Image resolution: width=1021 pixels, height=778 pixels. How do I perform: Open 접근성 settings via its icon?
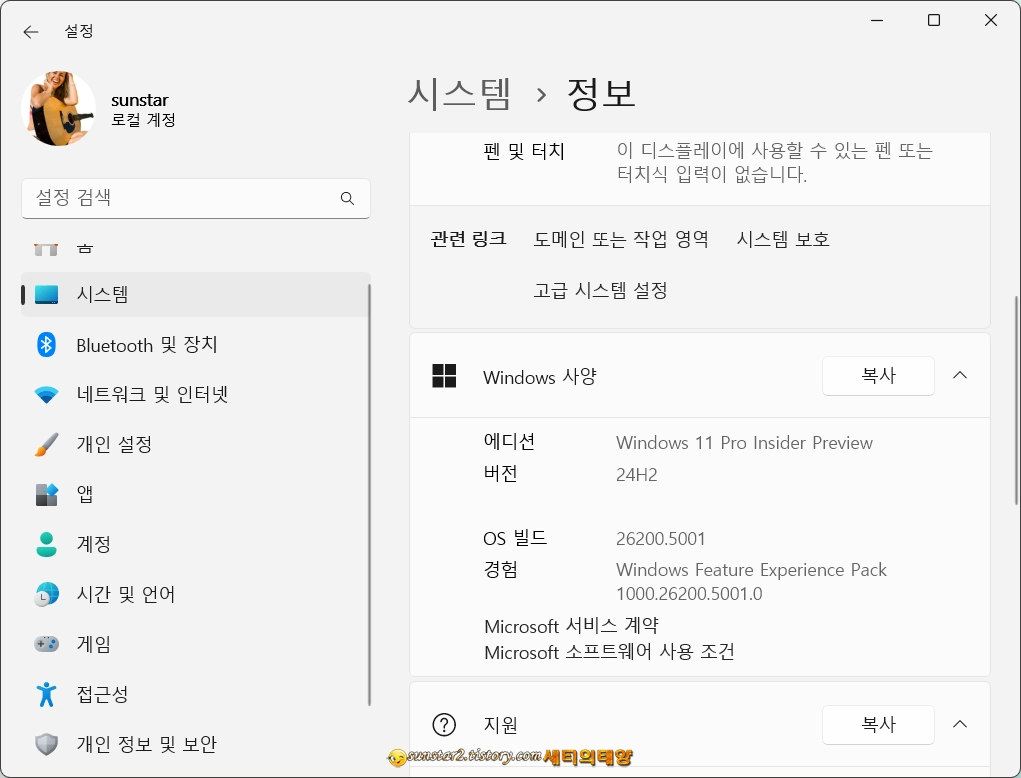coord(46,694)
